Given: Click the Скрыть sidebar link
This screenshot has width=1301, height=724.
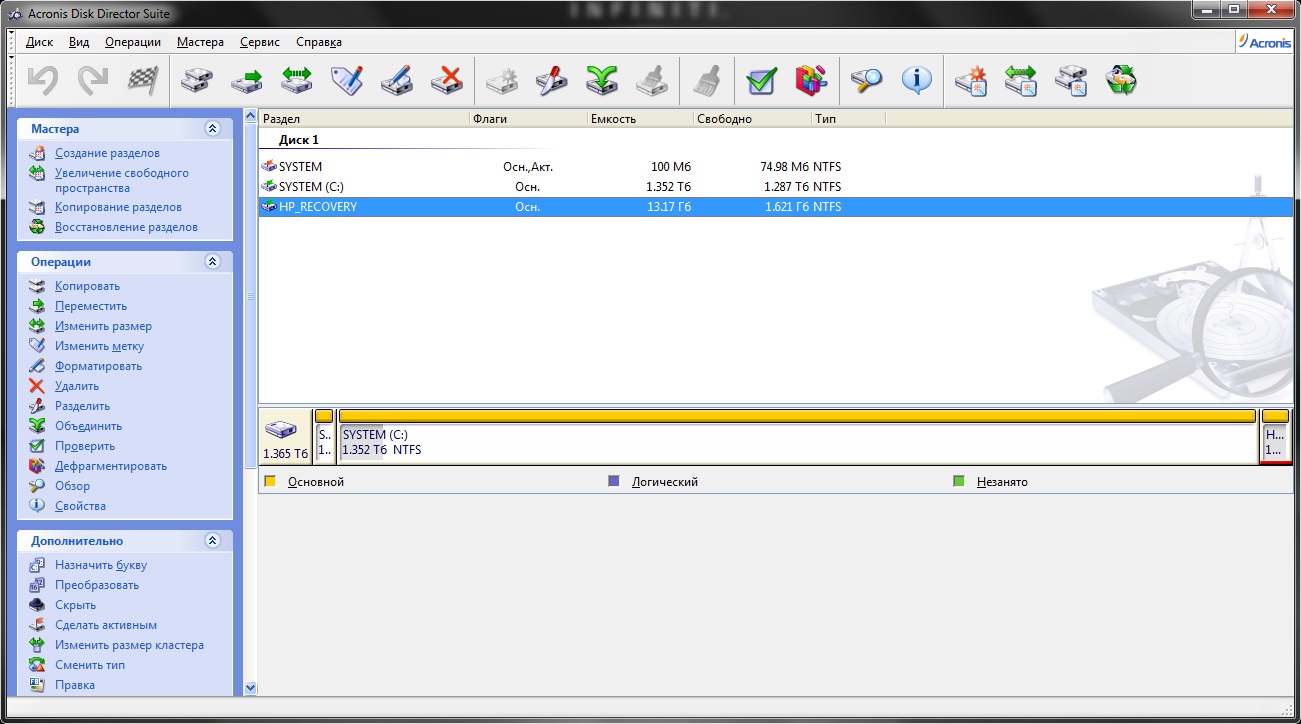Looking at the screenshot, I should (75, 605).
